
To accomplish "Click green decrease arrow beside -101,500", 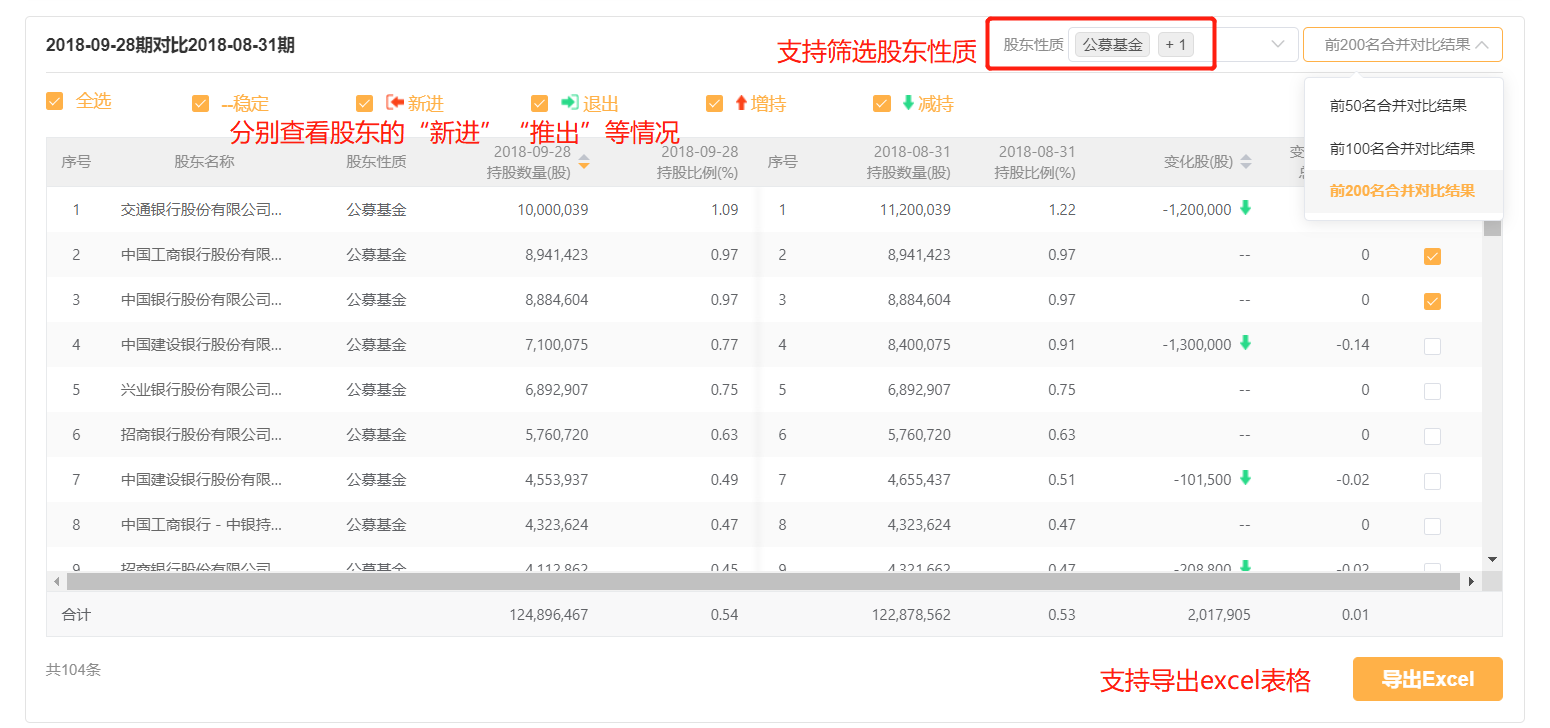I will coord(1245,478).
